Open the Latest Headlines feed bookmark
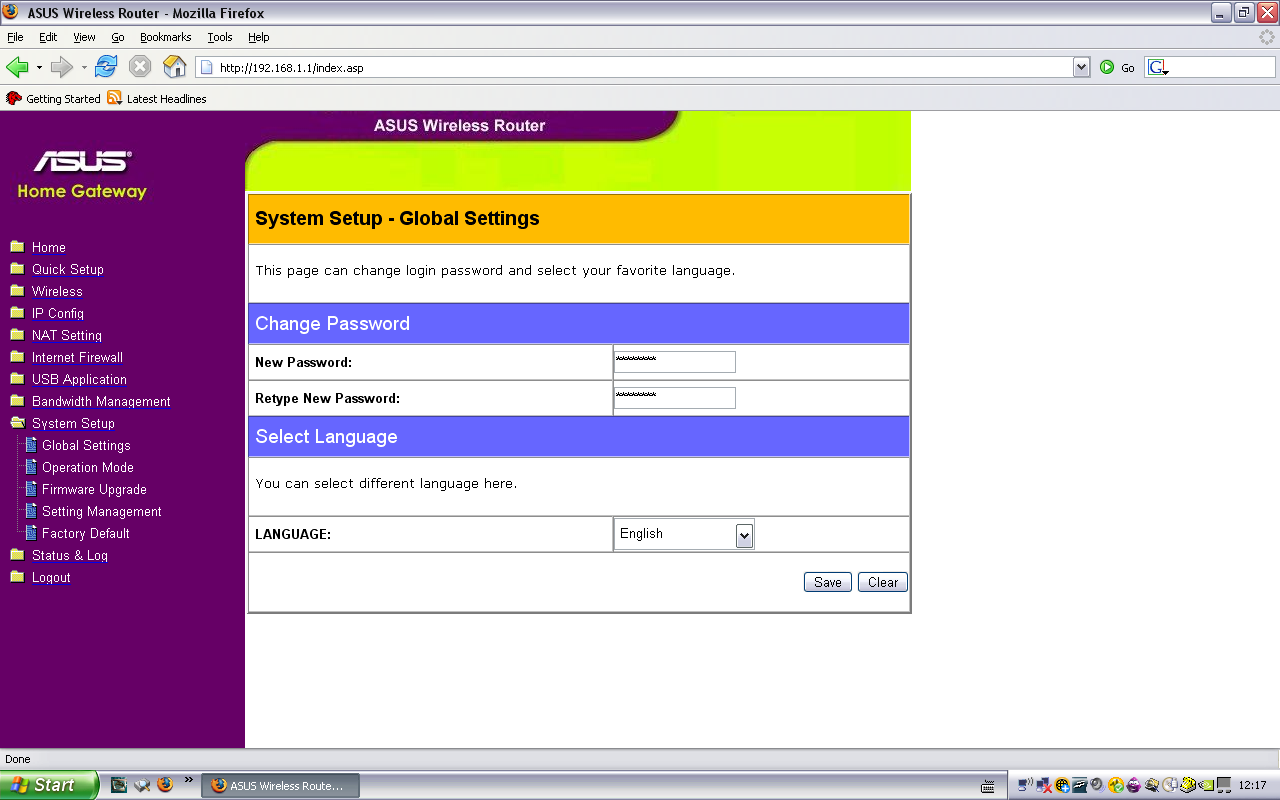This screenshot has width=1280, height=800. pyautogui.click(x=157, y=98)
